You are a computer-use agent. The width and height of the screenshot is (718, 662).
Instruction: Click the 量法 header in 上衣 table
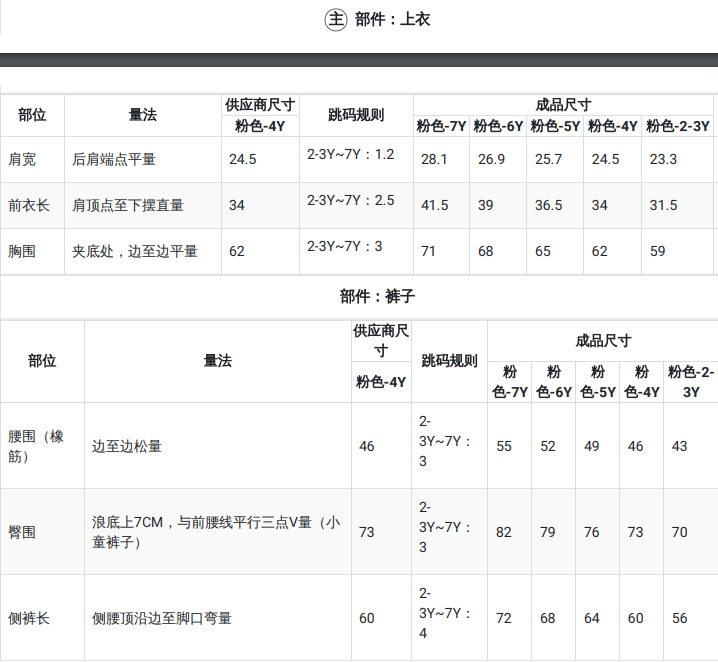(x=143, y=115)
